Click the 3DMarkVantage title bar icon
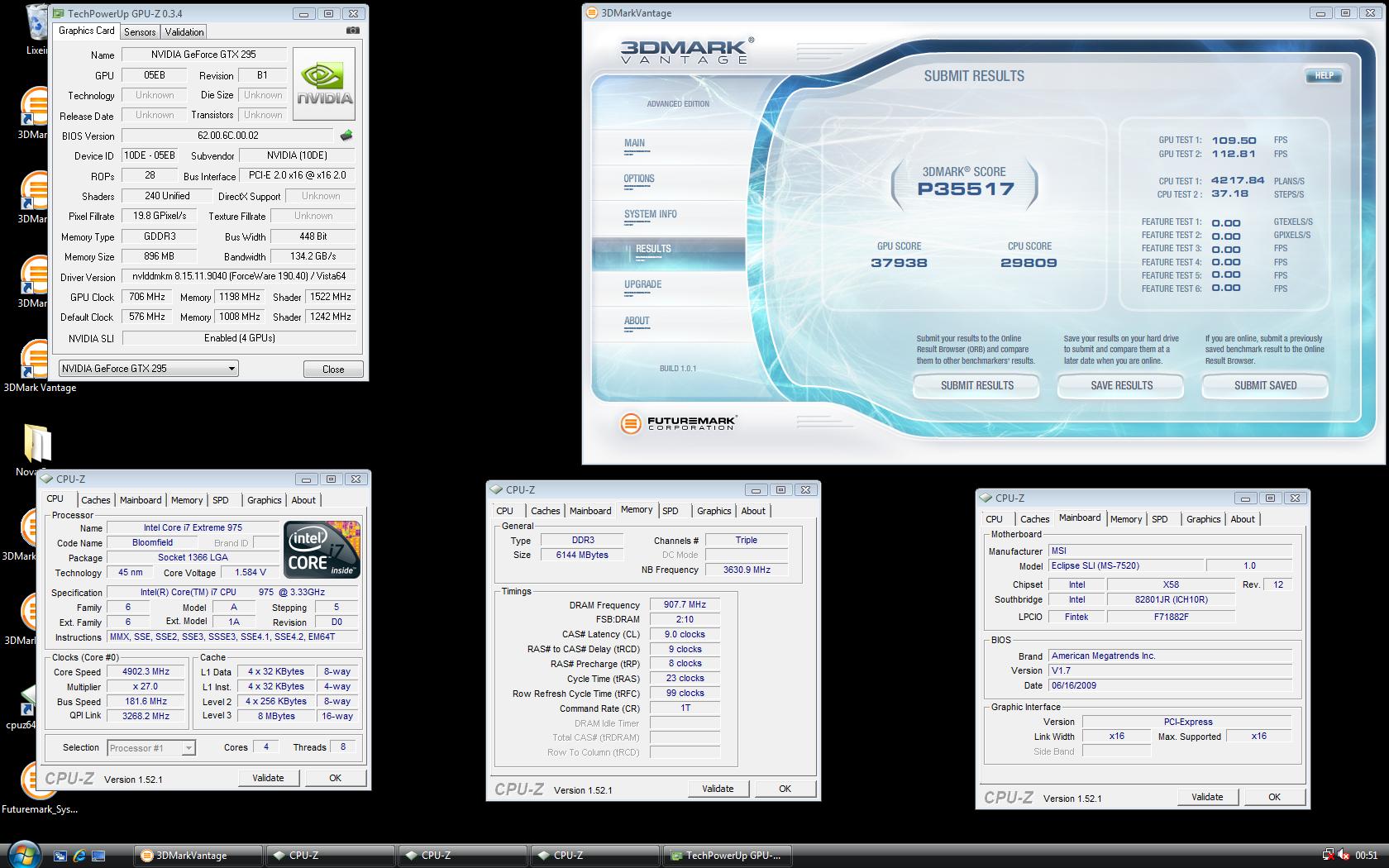1389x868 pixels. pyautogui.click(x=591, y=12)
